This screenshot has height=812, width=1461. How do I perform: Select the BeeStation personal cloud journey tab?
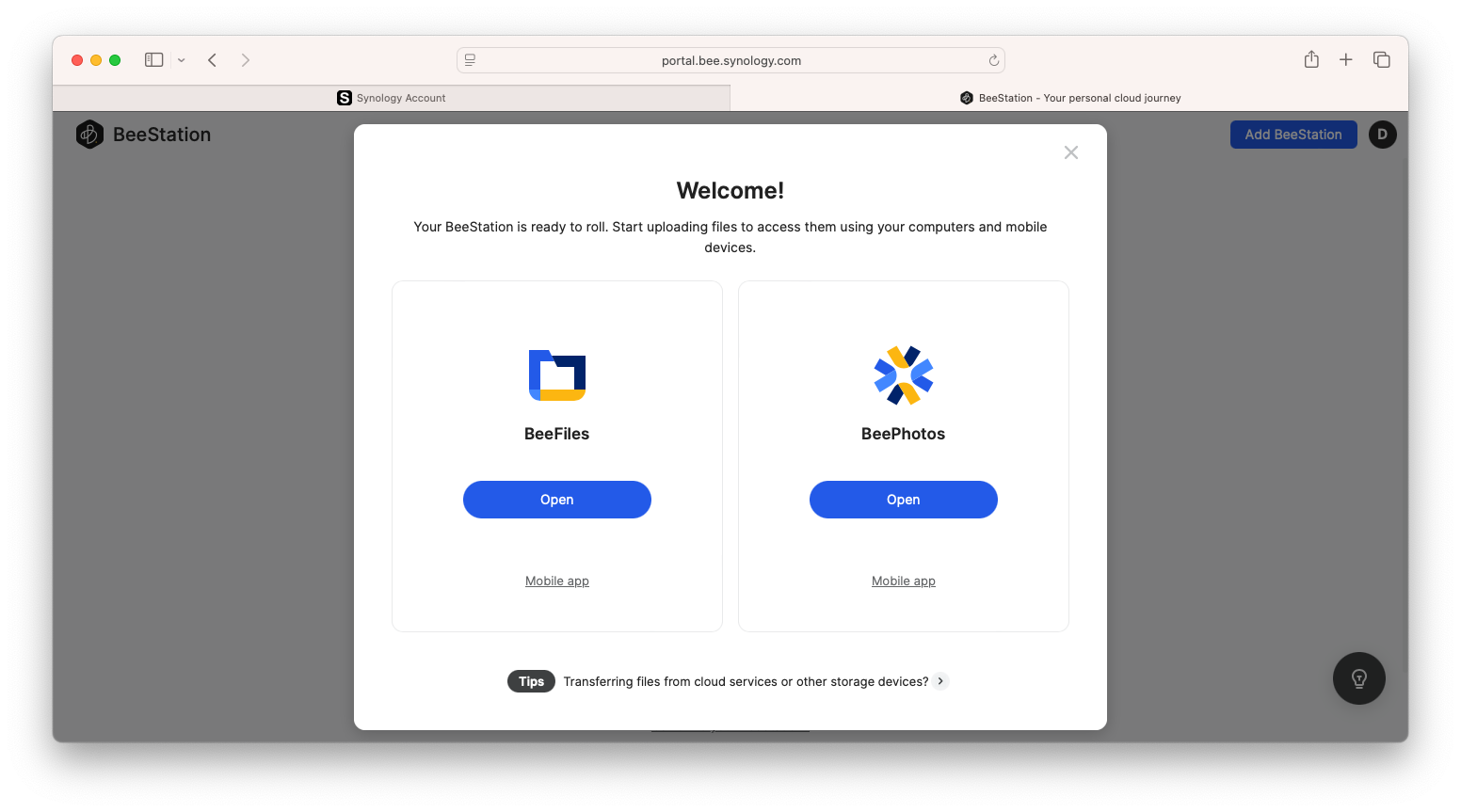coord(1069,98)
